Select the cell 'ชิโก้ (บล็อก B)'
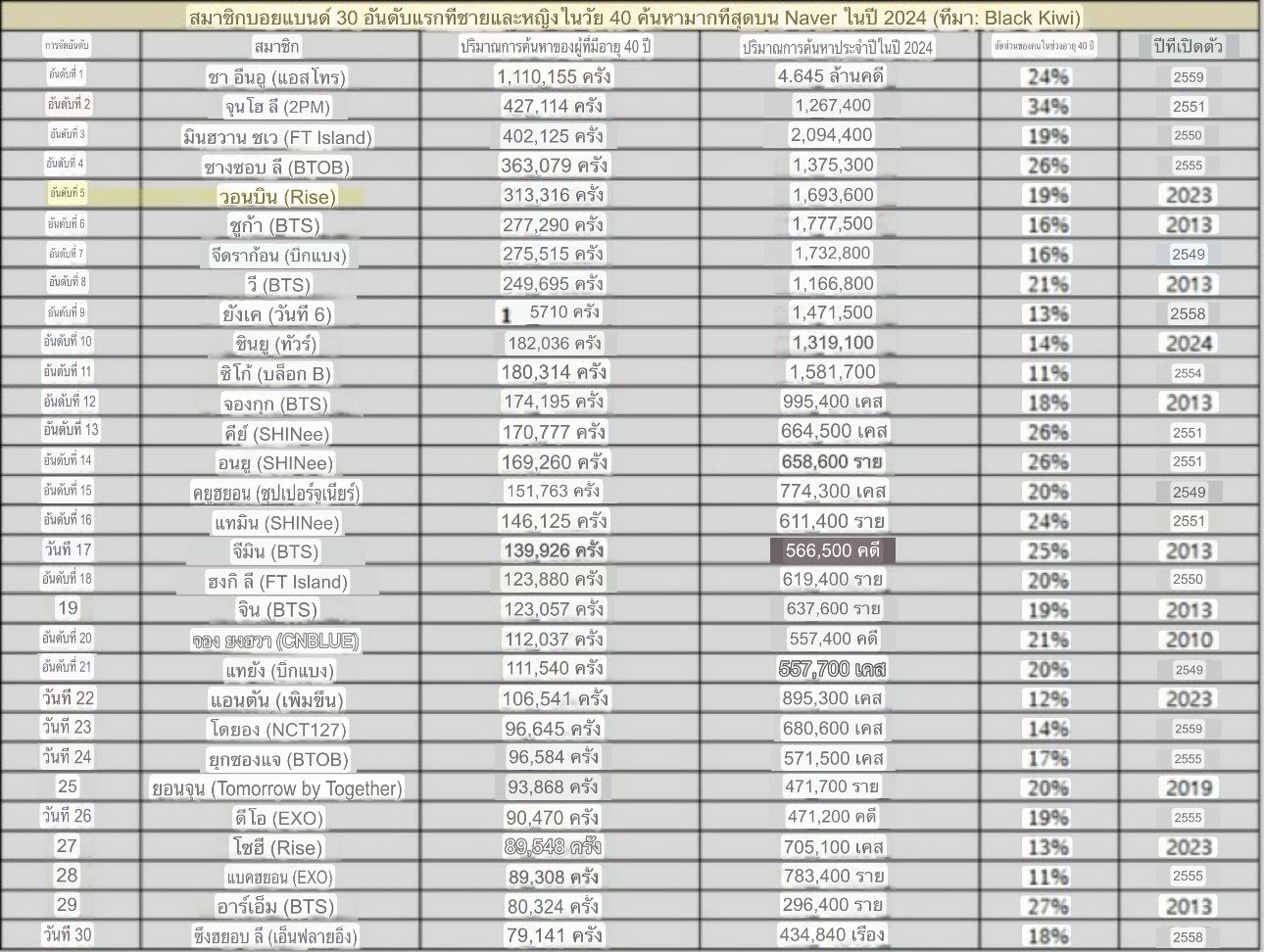The height and width of the screenshot is (952, 1264). [x=277, y=374]
